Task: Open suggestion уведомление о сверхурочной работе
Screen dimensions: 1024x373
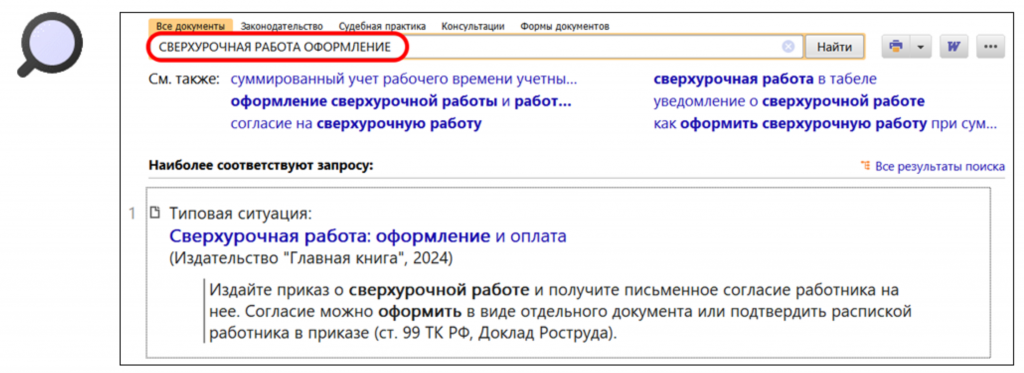Action: tap(790, 102)
